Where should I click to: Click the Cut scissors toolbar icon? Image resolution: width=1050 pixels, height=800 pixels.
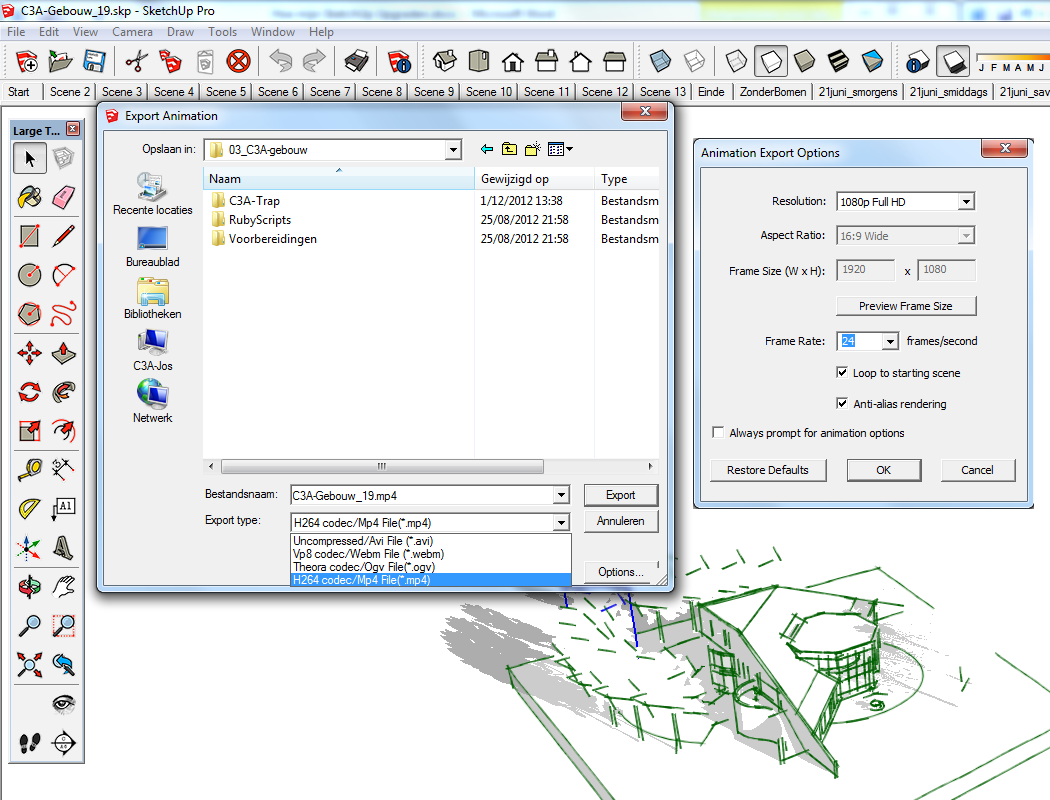tap(137, 61)
